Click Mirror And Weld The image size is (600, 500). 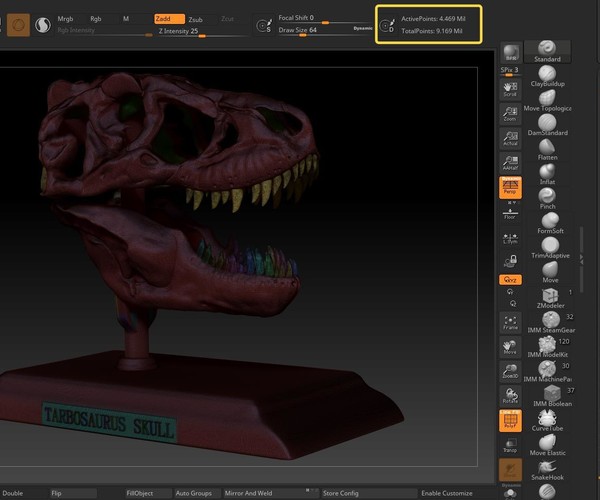tap(271, 493)
